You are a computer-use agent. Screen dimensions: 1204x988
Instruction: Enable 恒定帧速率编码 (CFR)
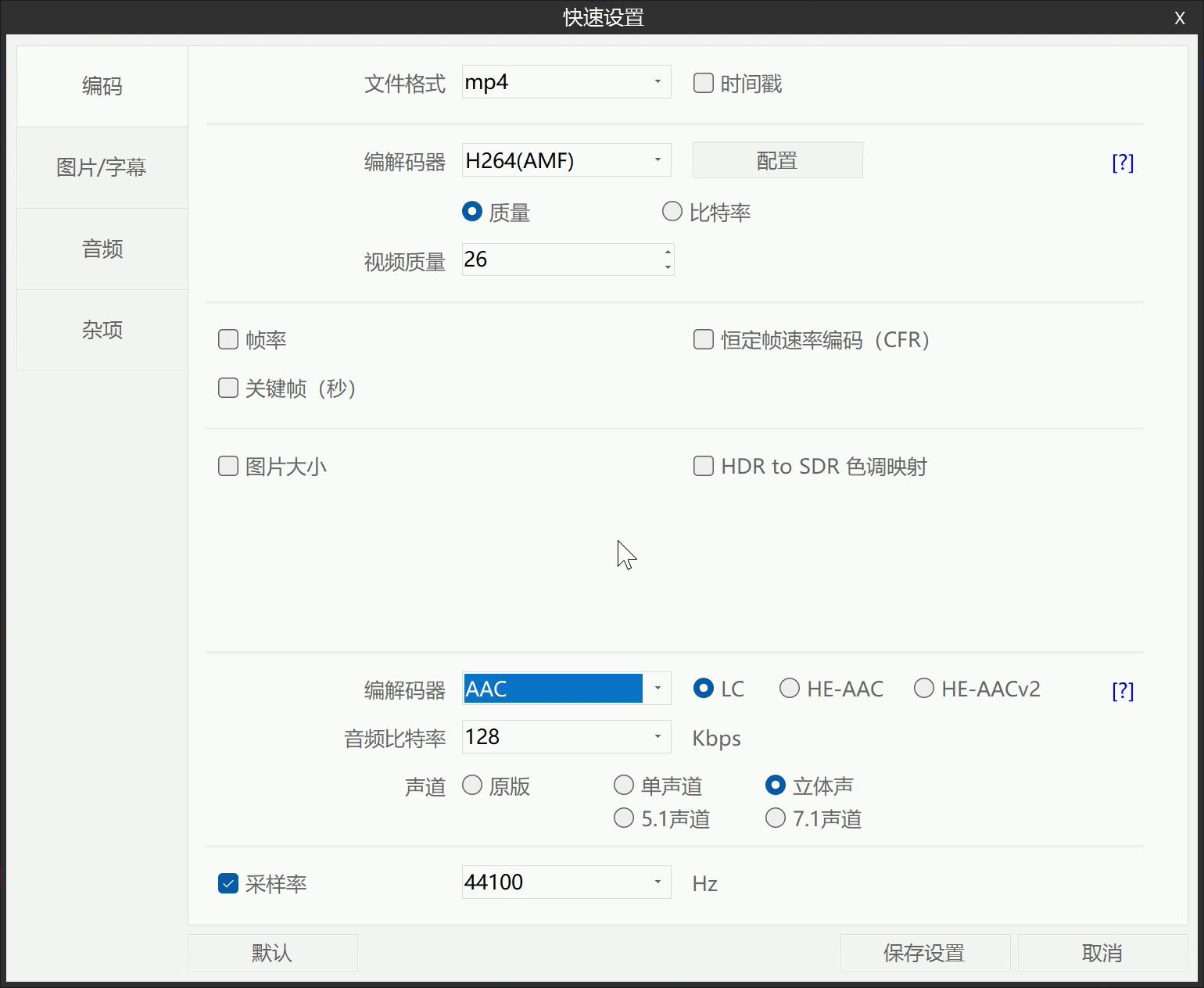(x=703, y=339)
